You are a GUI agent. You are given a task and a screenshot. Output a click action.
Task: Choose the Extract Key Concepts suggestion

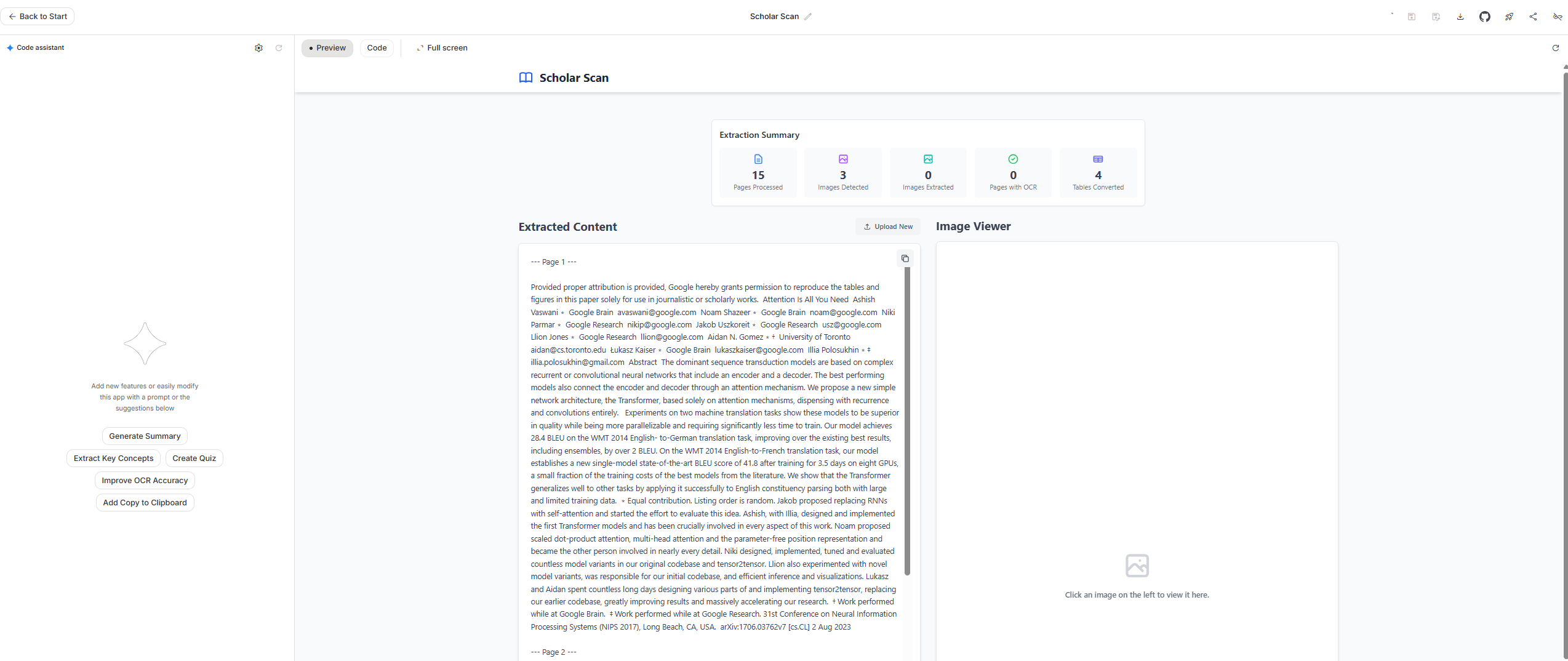(114, 459)
